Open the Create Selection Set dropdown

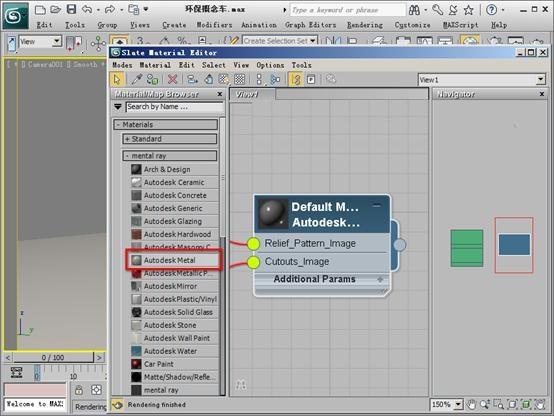pos(313,41)
